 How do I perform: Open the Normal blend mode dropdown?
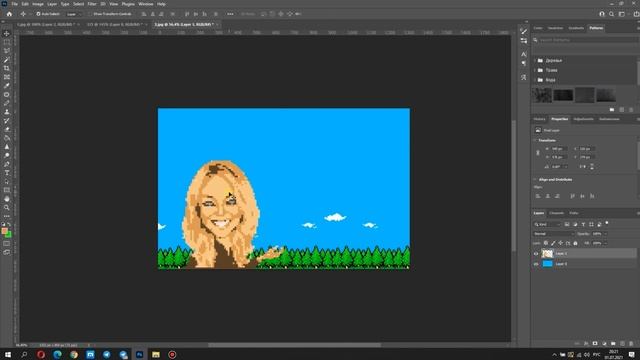tap(554, 234)
